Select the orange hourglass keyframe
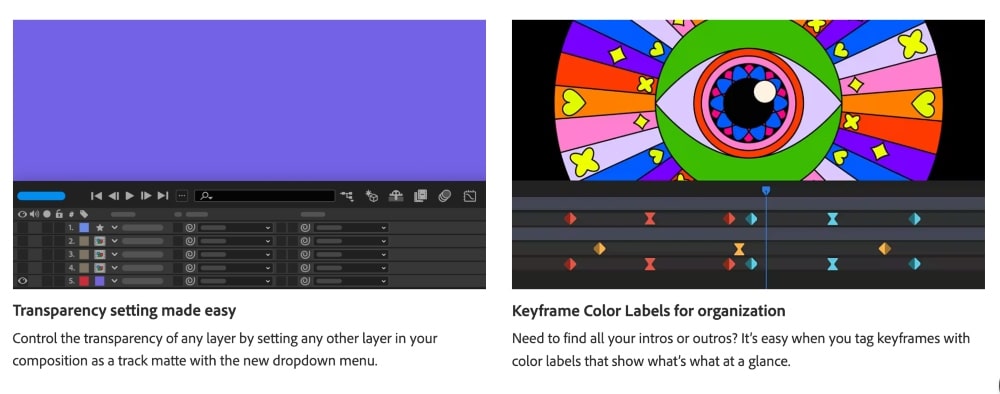Screen dimensions: 1000x394 (x=739, y=249)
